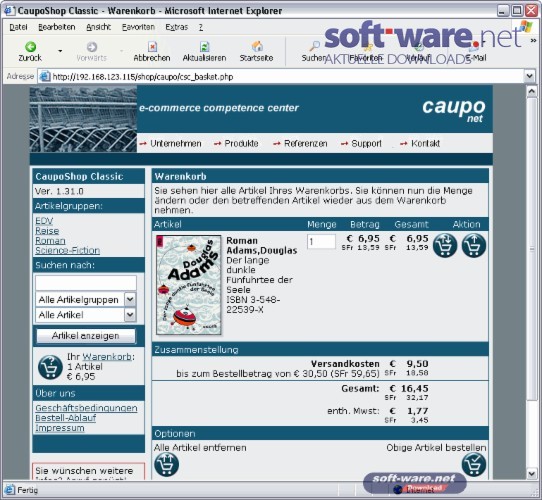The height and width of the screenshot is (500, 542).
Task: Refresh the page with Aktualisieren
Action: click(204, 52)
